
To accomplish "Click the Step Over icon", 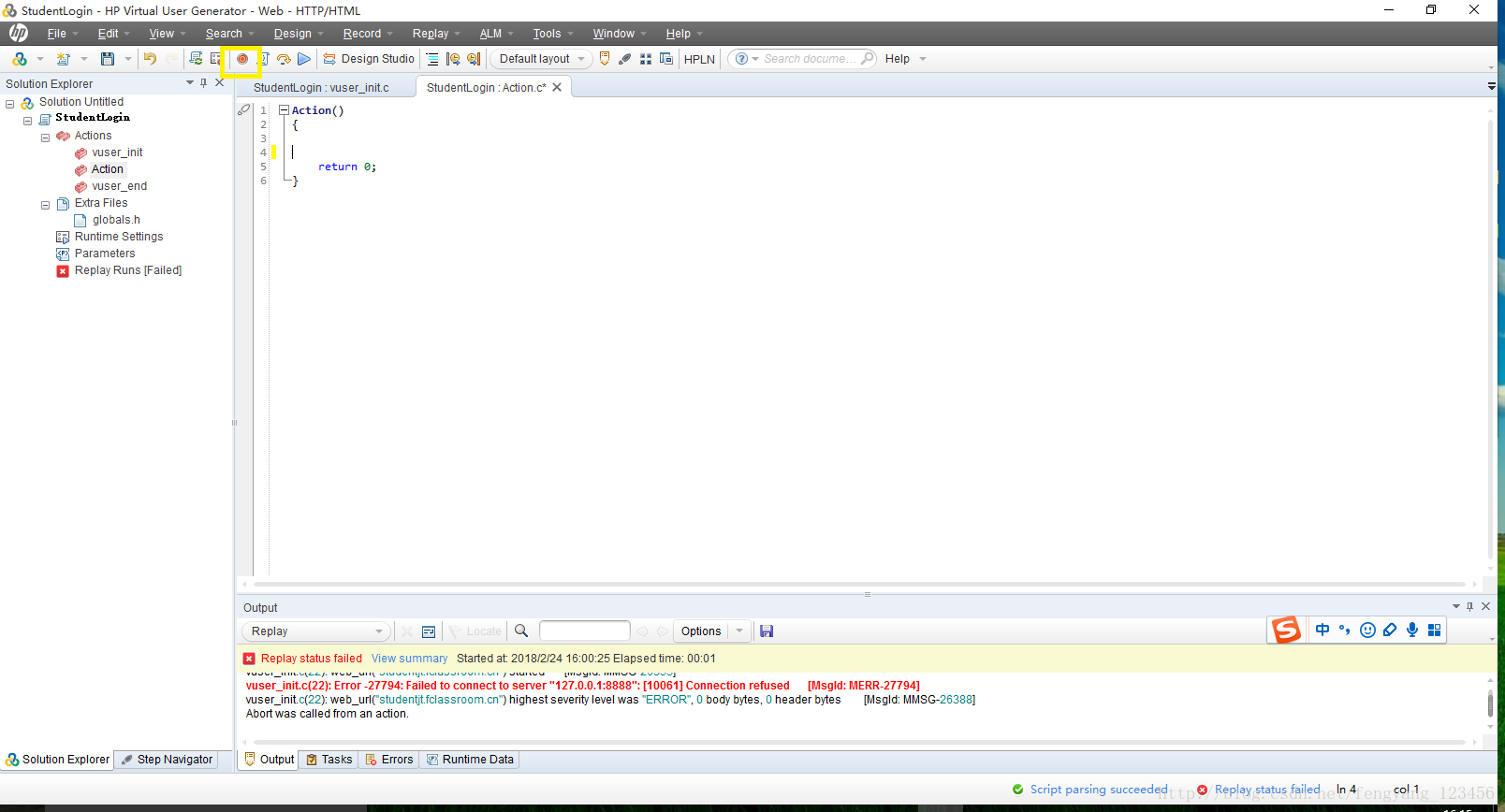I will 284,59.
